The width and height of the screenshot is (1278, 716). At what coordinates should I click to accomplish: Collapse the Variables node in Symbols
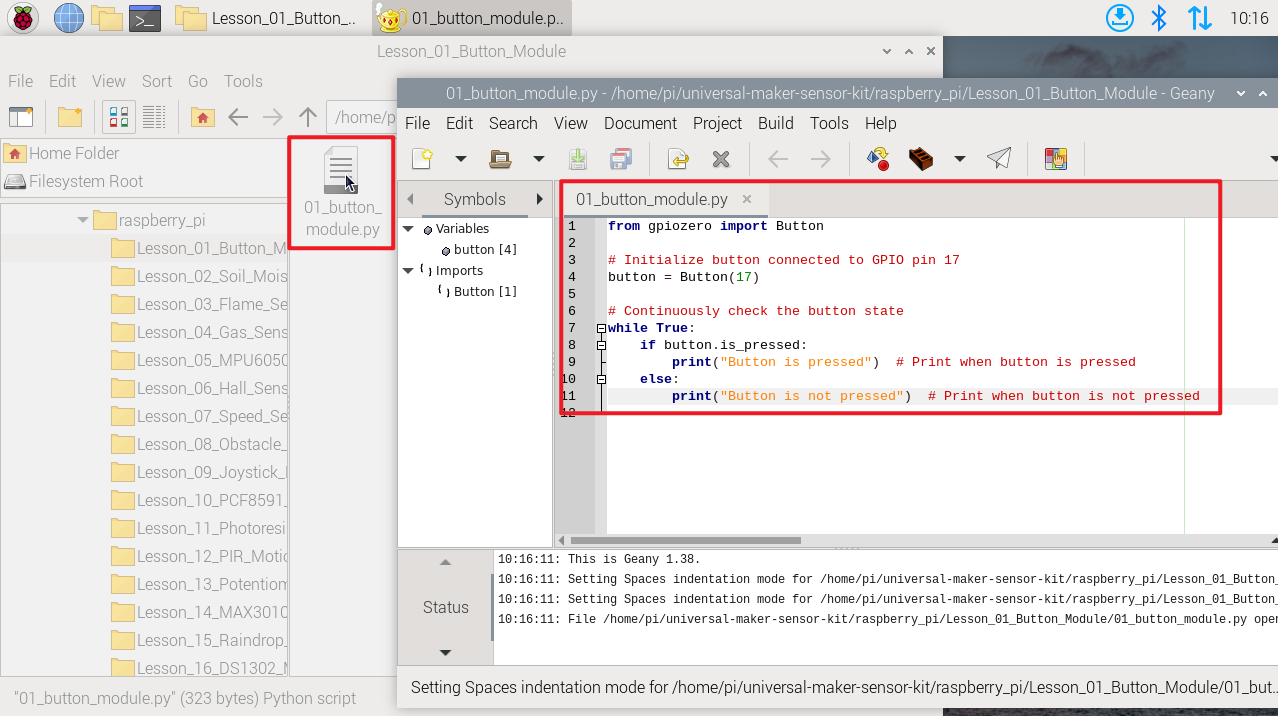pos(408,229)
